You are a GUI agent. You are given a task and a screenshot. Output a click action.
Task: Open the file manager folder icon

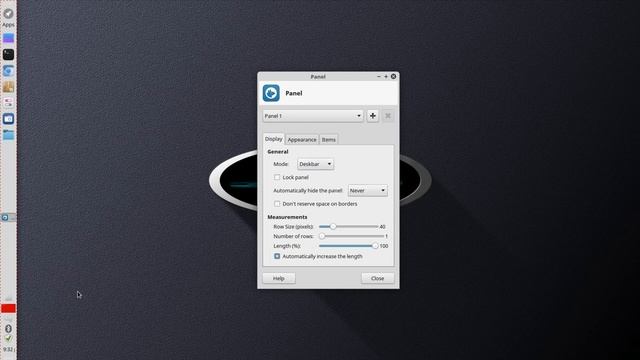8,135
